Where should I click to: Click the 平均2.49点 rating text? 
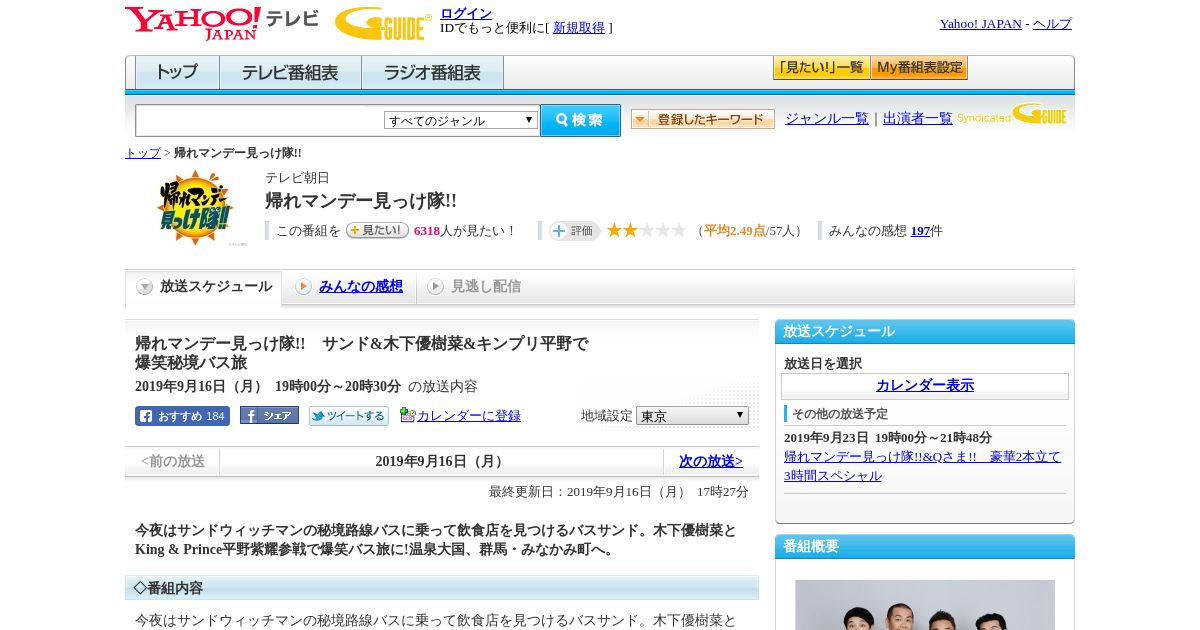[x=735, y=231]
